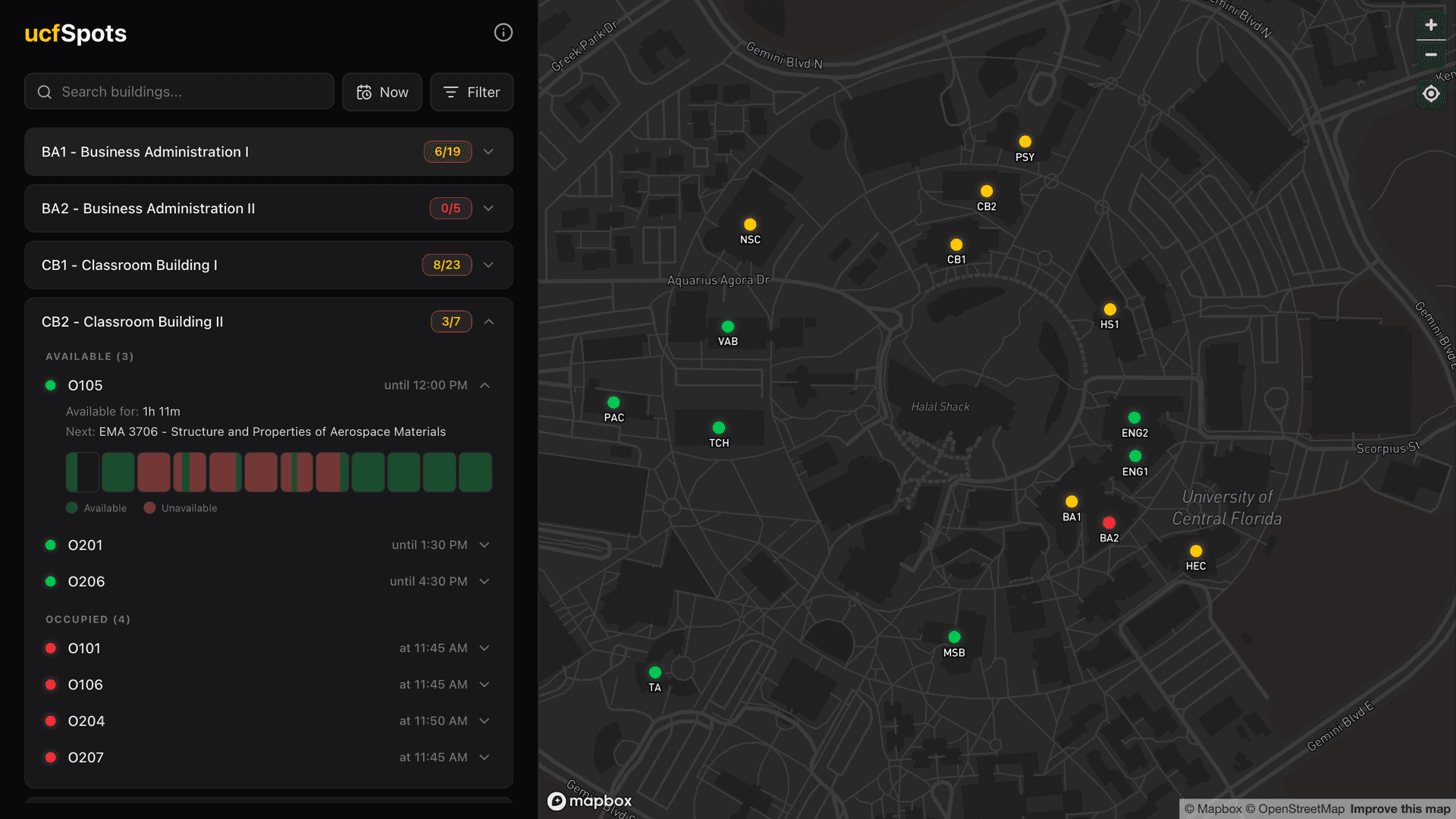Click the last green schedule timeline block
The width and height of the screenshot is (1456, 819).
[475, 472]
